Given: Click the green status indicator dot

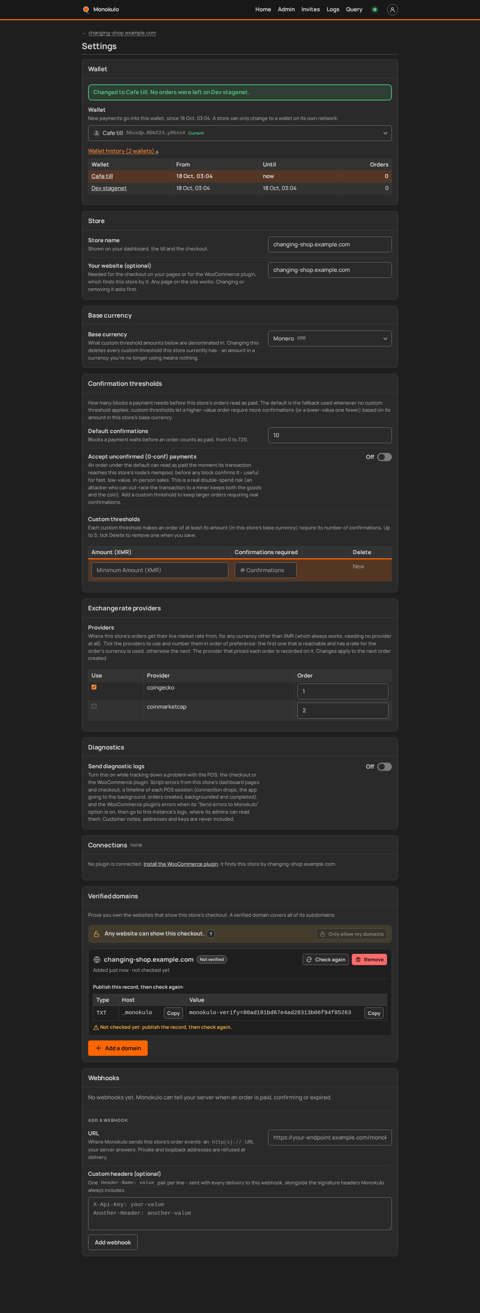Looking at the screenshot, I should [x=375, y=9].
